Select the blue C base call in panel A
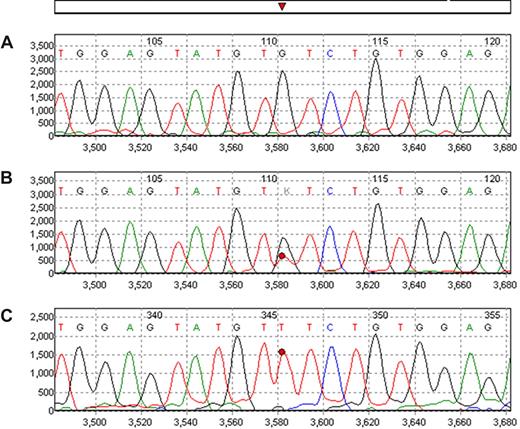Viewport: 520px width, 429px height. pyautogui.click(x=330, y=53)
